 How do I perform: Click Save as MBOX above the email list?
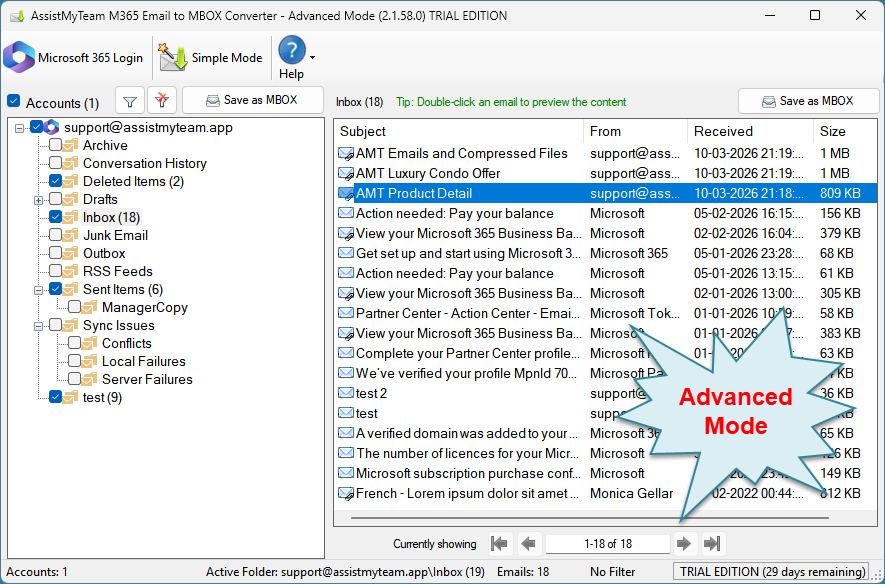pos(808,101)
